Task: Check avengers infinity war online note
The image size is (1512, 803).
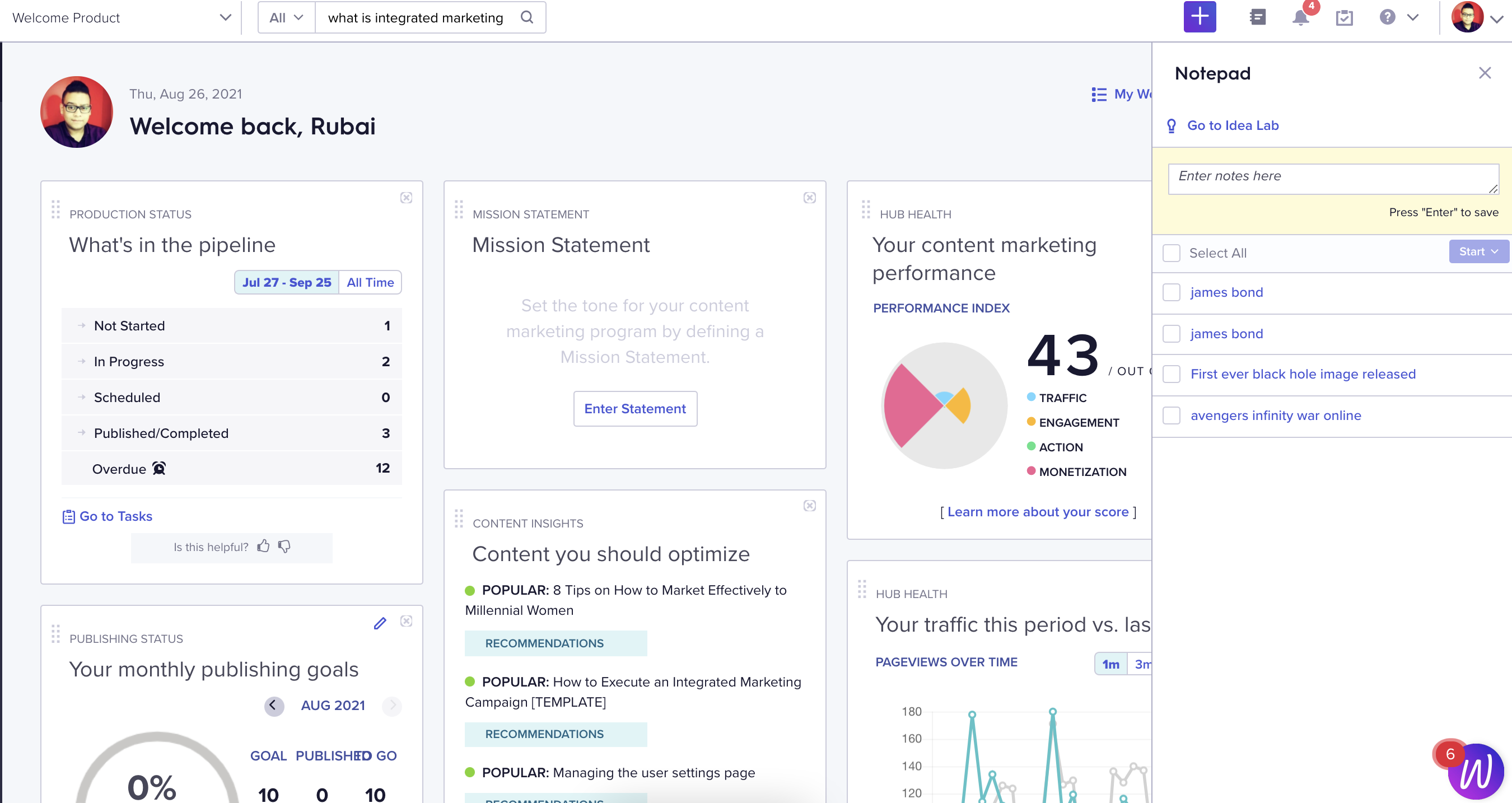Action: 1171,415
